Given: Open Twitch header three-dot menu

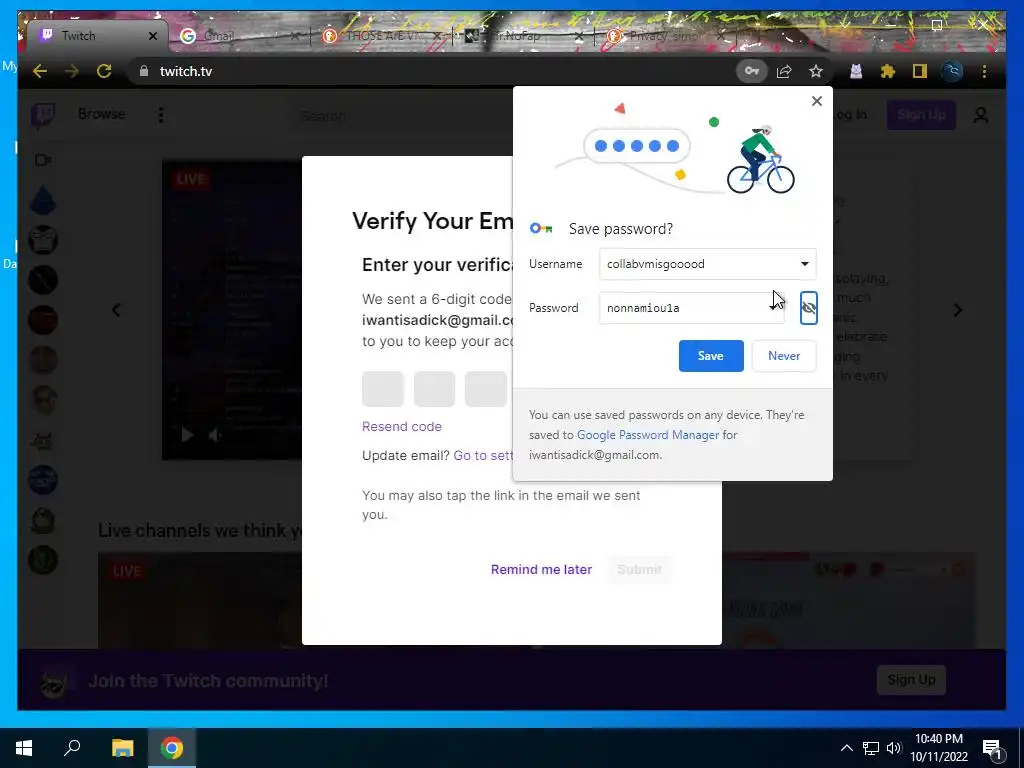Looking at the screenshot, I should (x=161, y=116).
